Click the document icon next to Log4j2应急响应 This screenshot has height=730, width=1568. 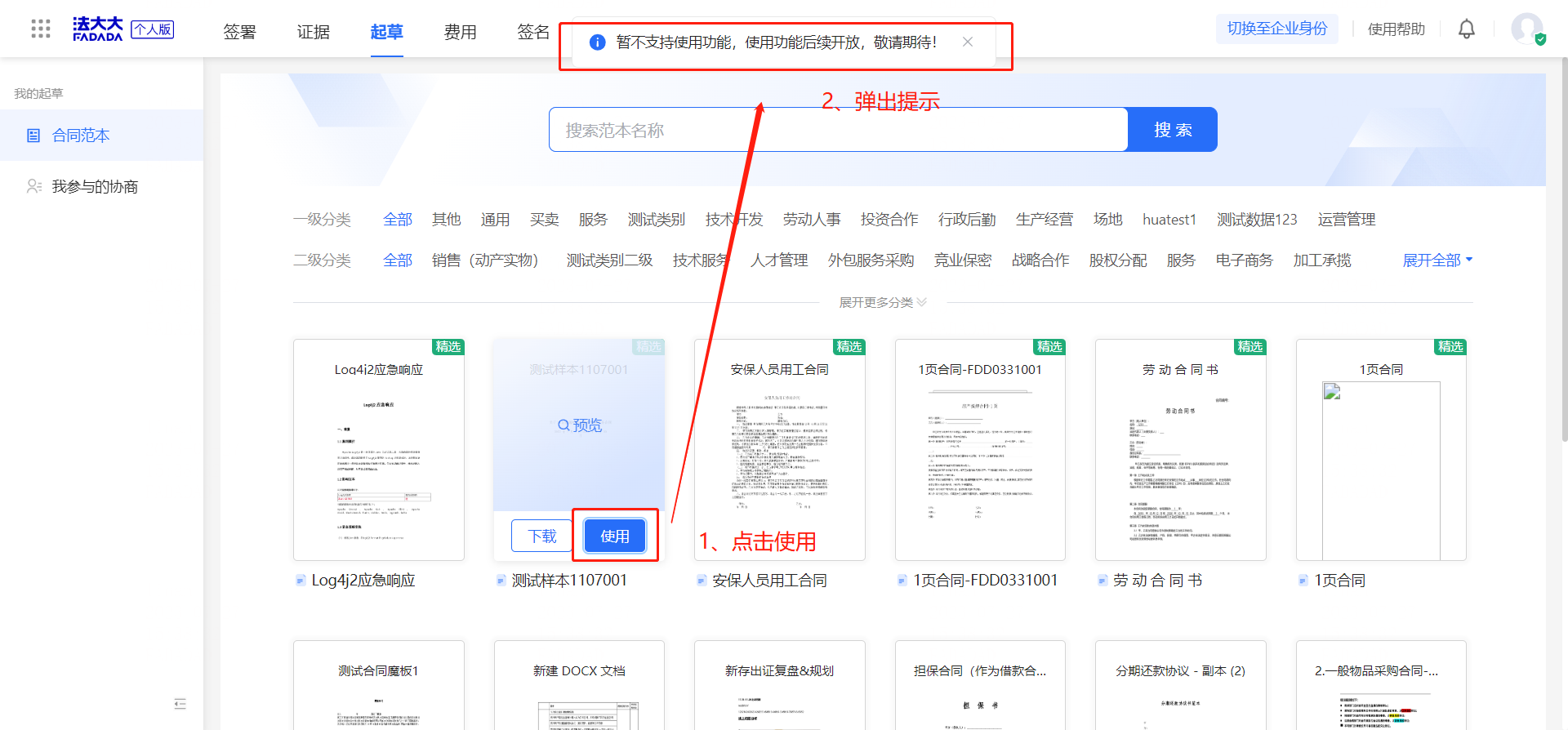point(301,581)
